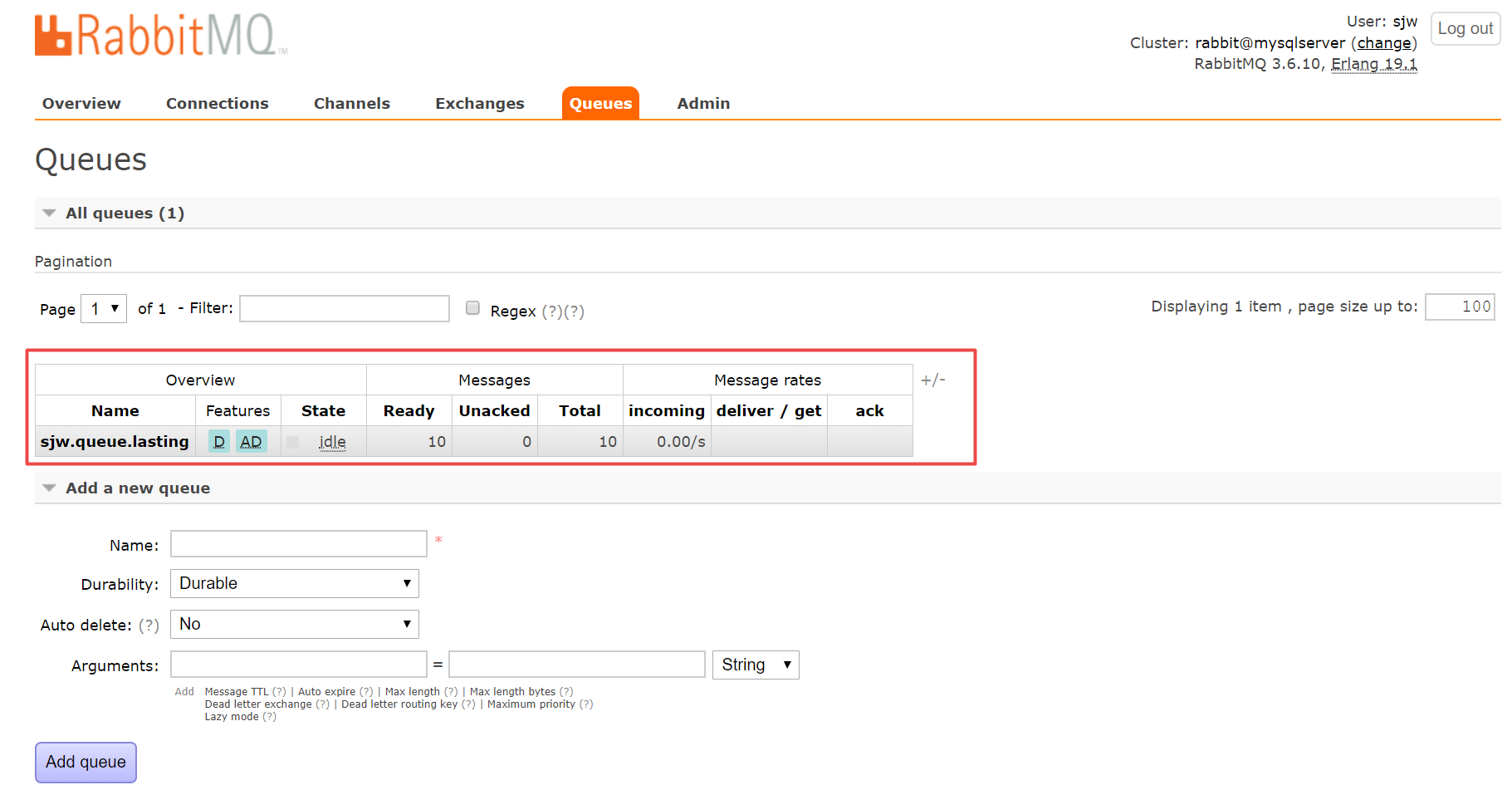
Task: Go to the Admin tab
Action: point(703,104)
